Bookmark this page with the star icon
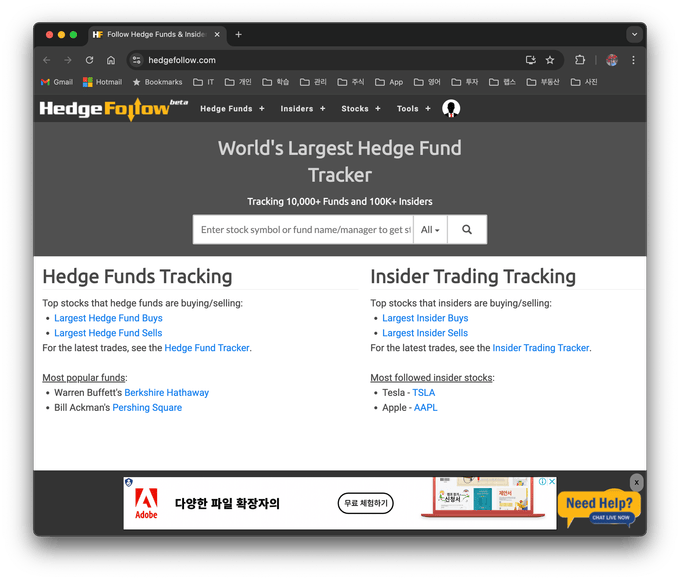680x580 pixels. pyautogui.click(x=550, y=60)
